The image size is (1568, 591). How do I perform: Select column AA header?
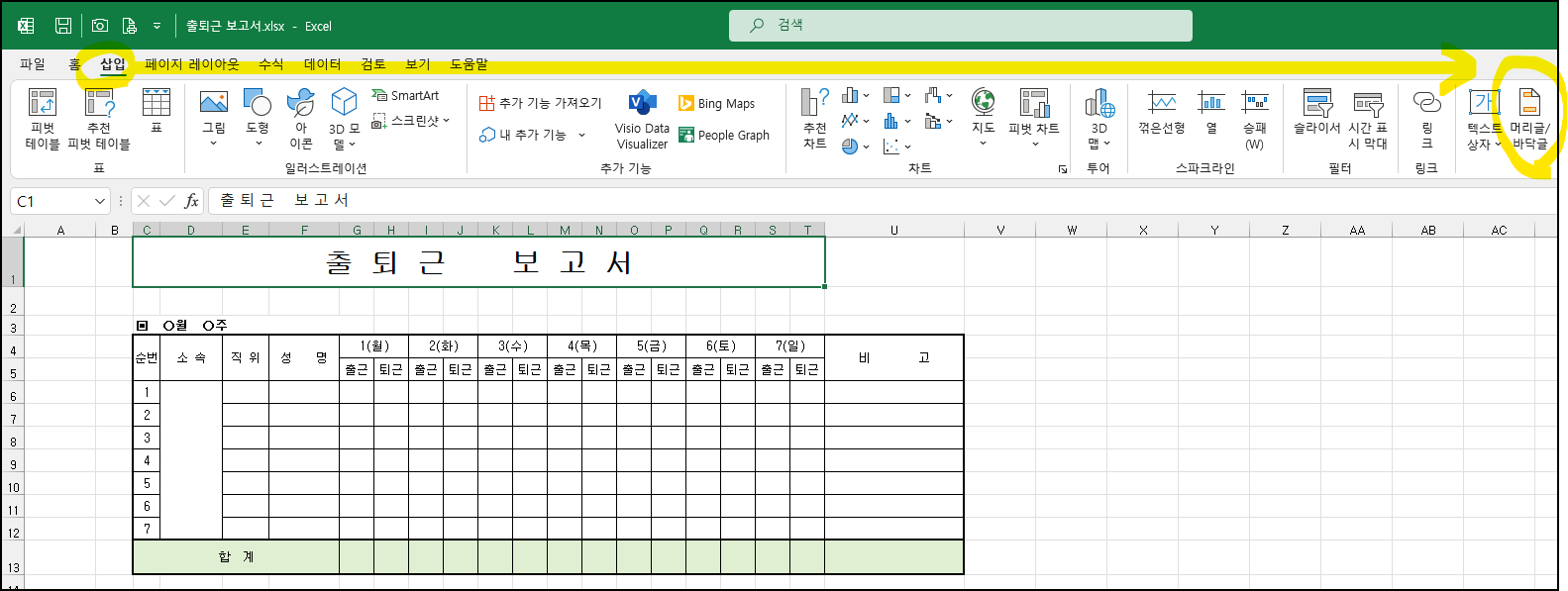coord(1357,230)
